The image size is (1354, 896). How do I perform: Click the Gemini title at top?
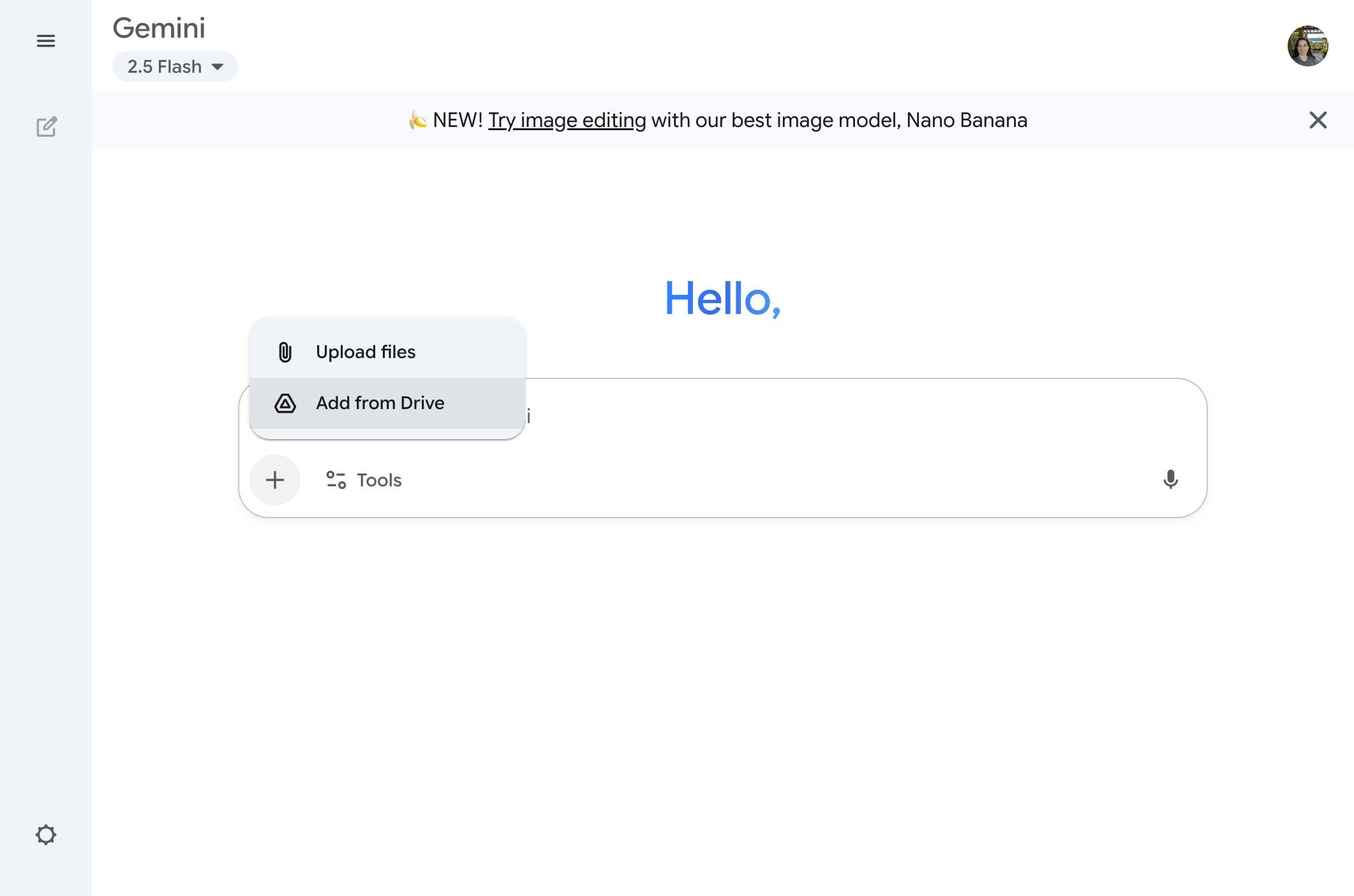tap(159, 28)
